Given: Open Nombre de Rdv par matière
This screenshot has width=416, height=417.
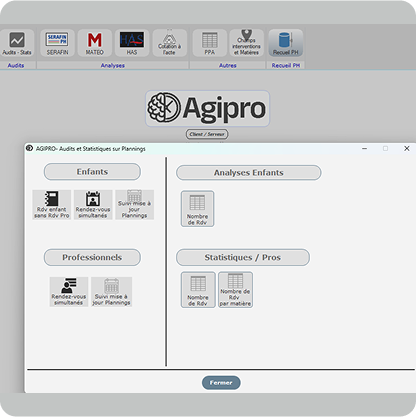Looking at the screenshot, I should point(235,290).
